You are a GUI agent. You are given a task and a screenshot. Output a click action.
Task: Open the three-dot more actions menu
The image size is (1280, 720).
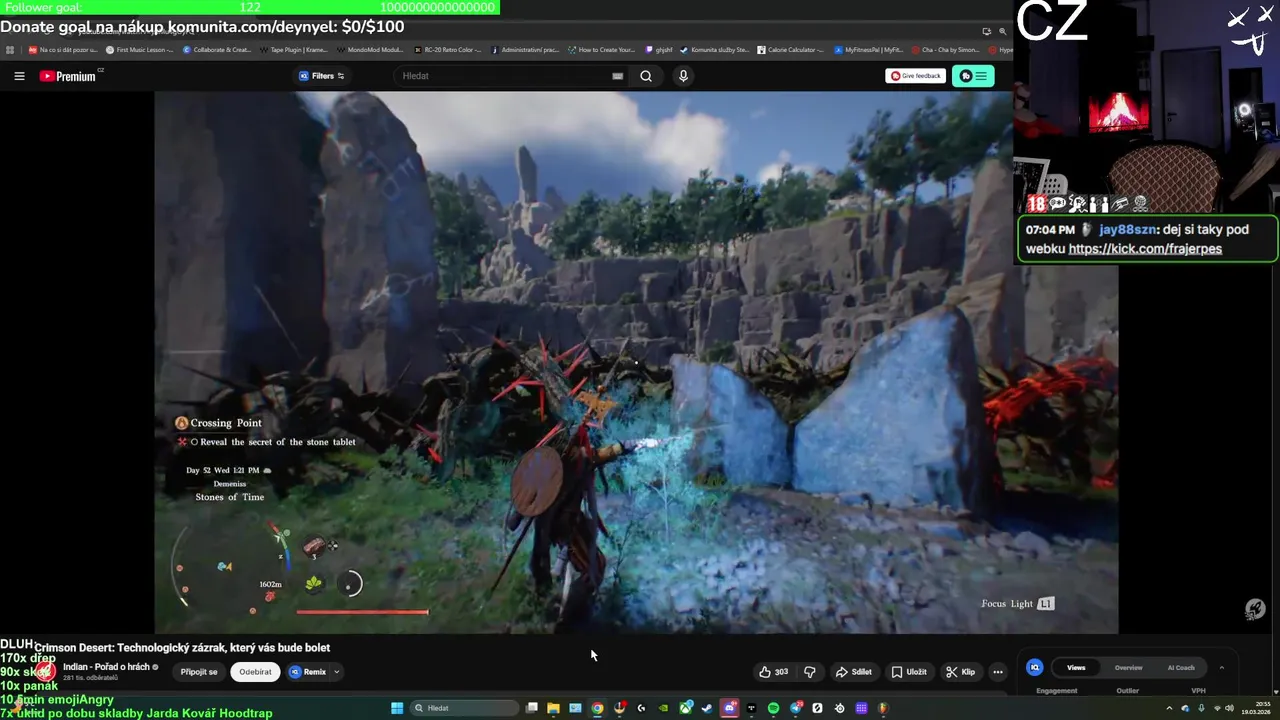(x=997, y=672)
